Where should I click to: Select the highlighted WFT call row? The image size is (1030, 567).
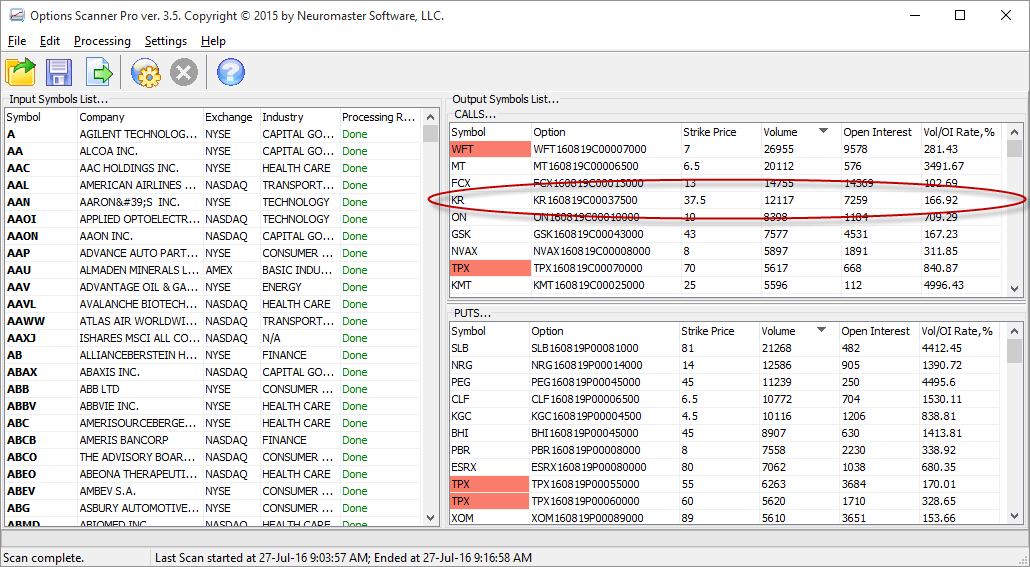(727, 149)
